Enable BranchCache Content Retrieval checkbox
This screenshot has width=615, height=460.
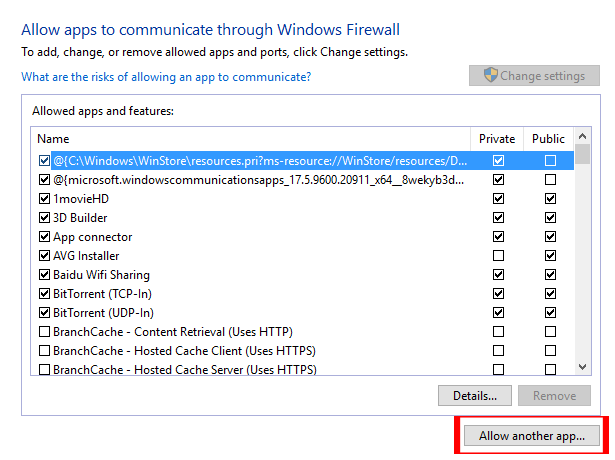[44, 332]
